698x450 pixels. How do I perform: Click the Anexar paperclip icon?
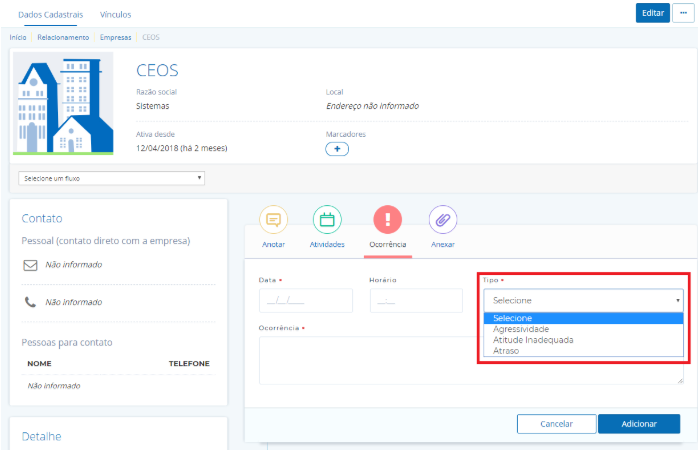(443, 220)
